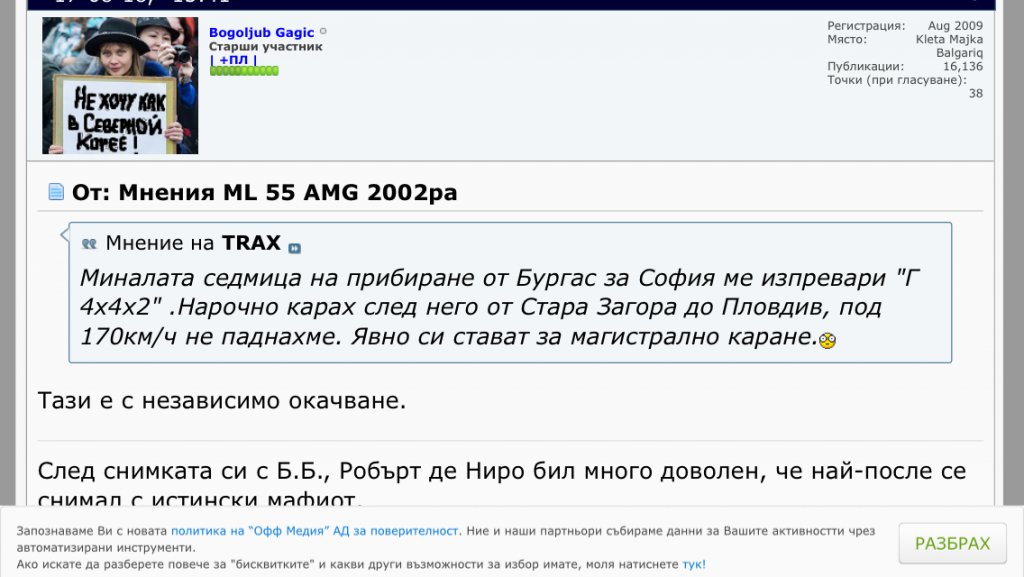Click the reply text 'Тази е с независимо окачване.'
Screen dimensions: 1024x577
[x=222, y=400]
